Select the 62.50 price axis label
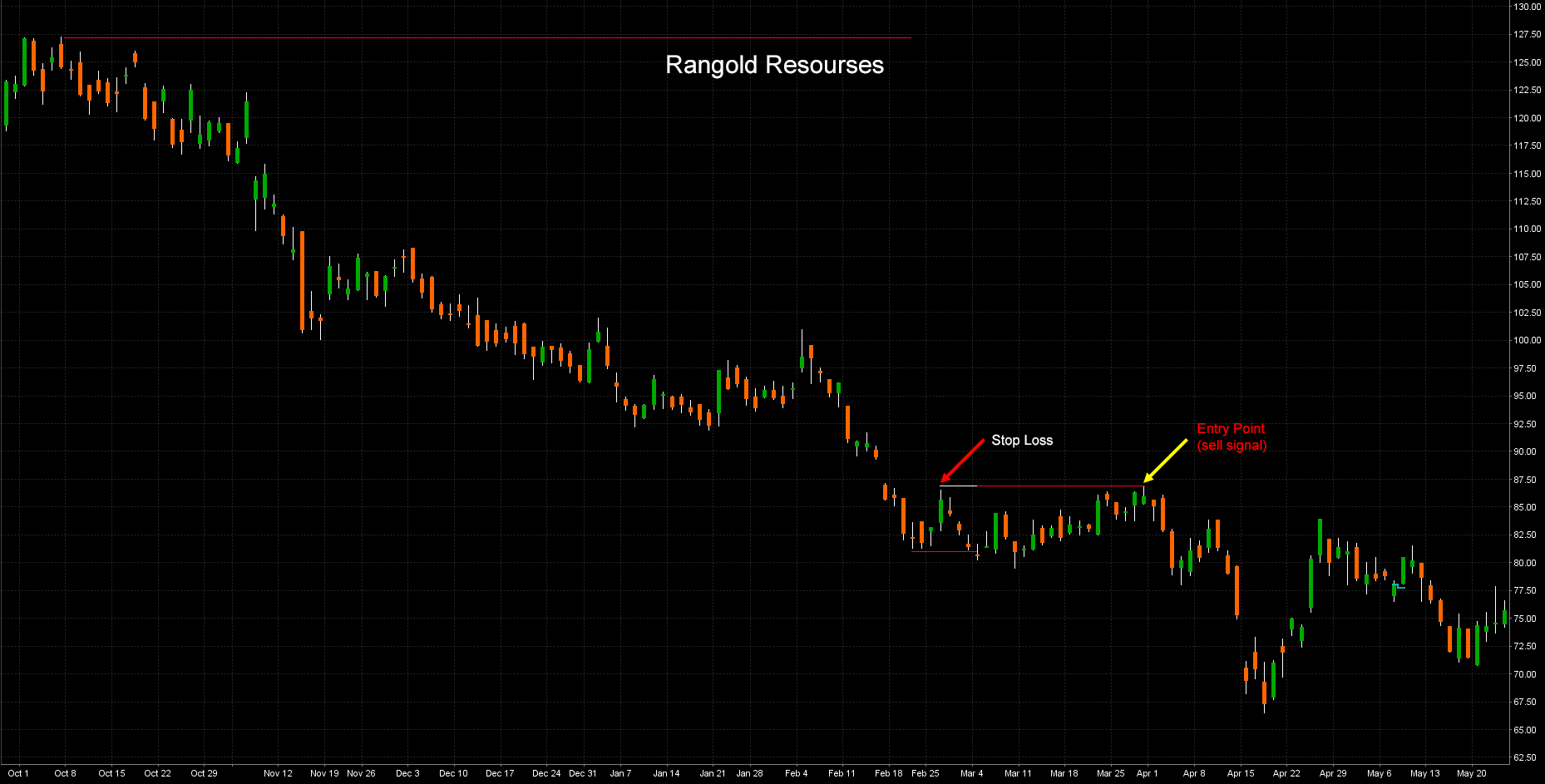 click(x=1527, y=757)
